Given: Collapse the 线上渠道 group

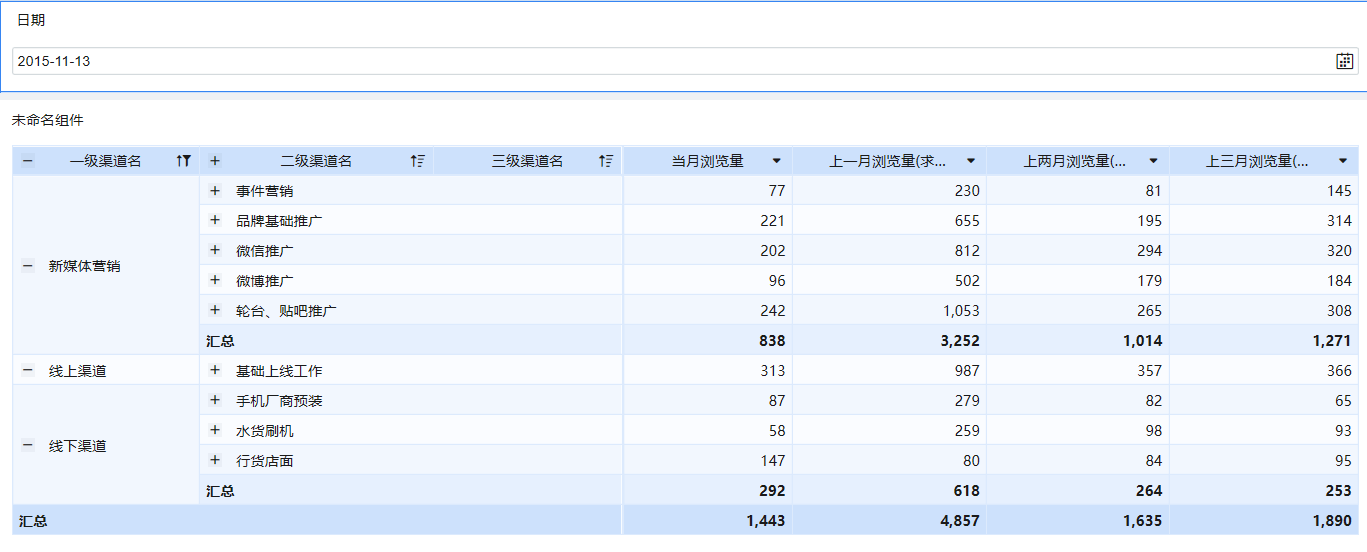Looking at the screenshot, I should tap(27, 370).
